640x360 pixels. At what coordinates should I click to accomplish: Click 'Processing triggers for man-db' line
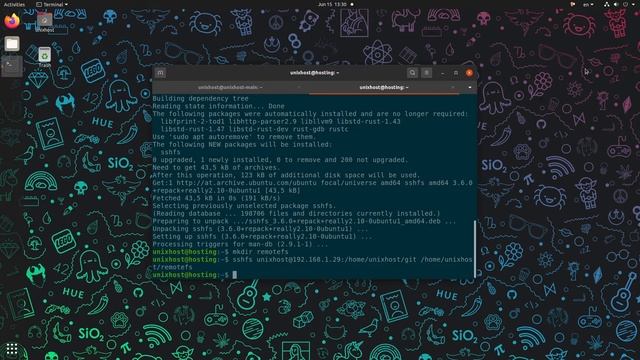[240, 244]
